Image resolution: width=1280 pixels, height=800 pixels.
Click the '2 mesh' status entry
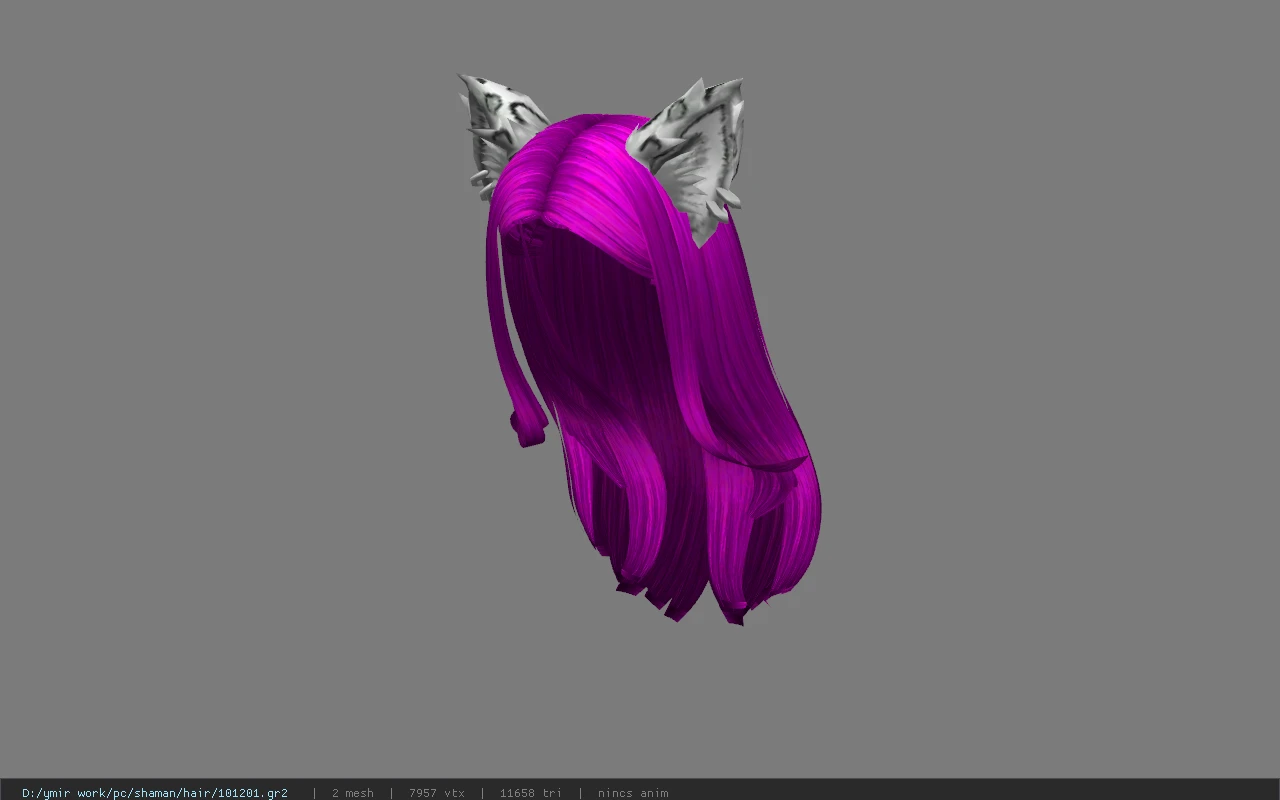pos(352,793)
